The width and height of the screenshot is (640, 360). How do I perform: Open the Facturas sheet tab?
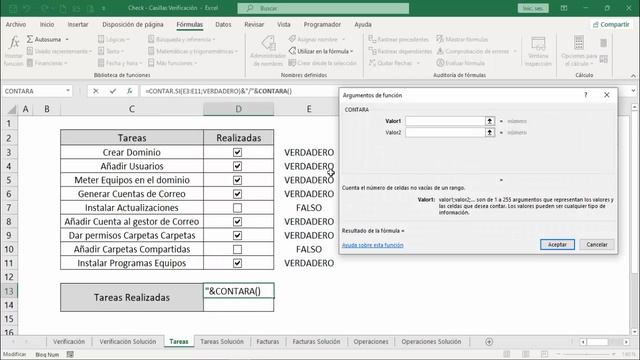pos(268,342)
